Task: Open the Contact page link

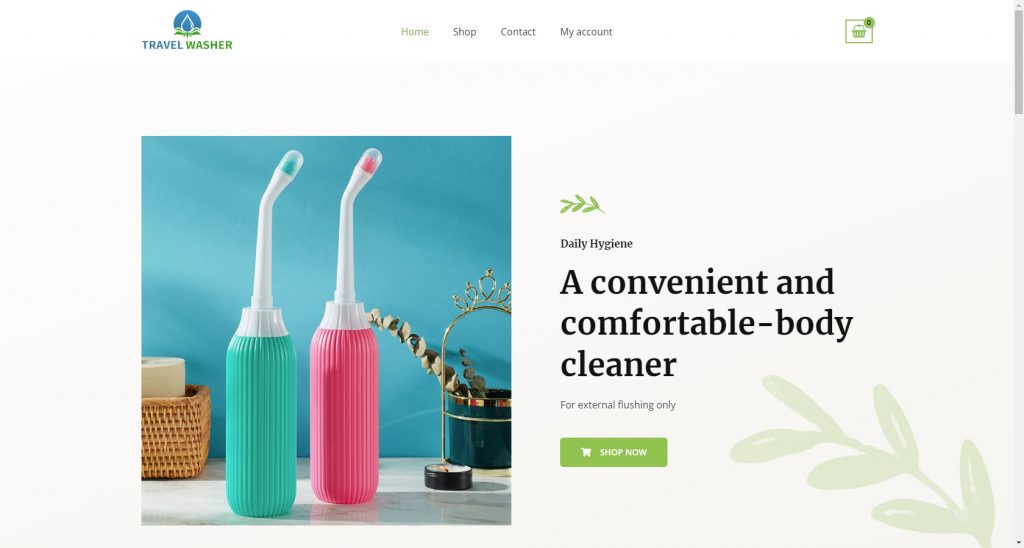Action: coord(518,31)
